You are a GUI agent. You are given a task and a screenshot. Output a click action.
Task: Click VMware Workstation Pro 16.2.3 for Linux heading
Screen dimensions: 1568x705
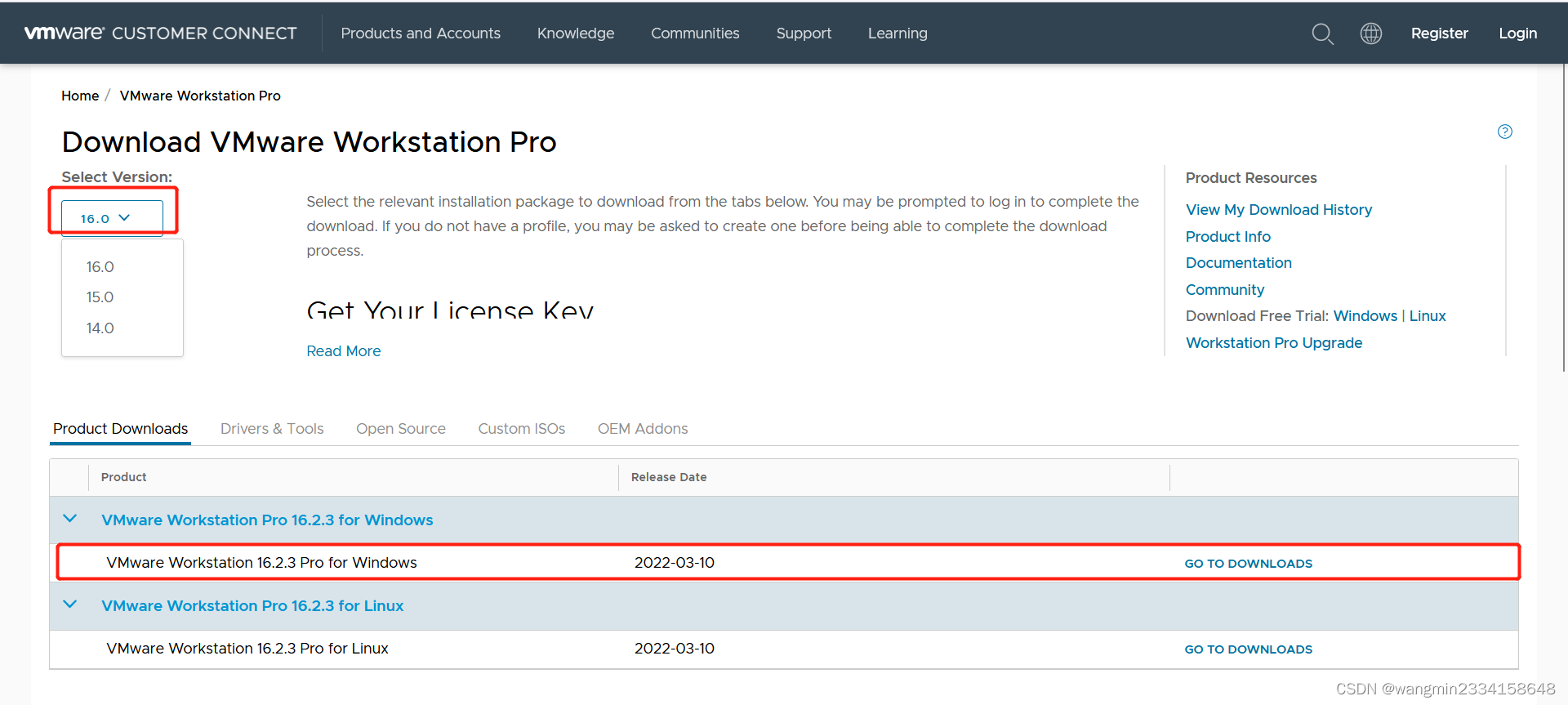[252, 606]
